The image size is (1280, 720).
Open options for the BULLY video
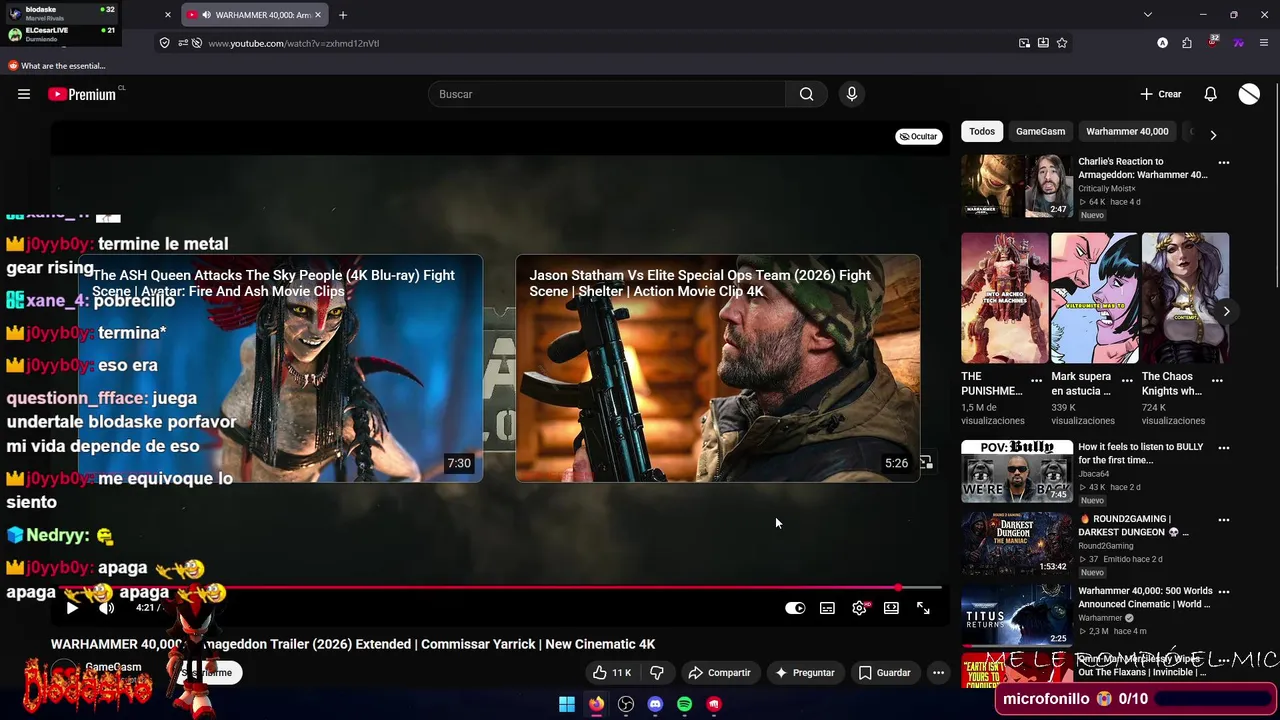tap(1223, 448)
